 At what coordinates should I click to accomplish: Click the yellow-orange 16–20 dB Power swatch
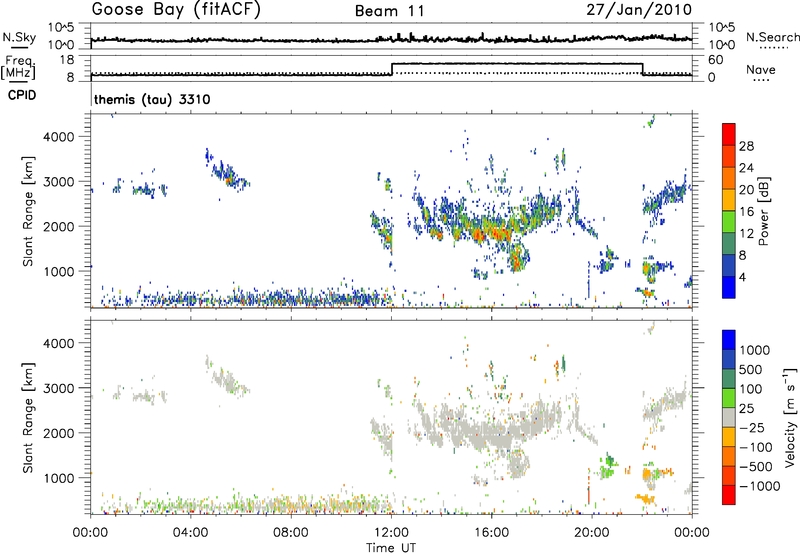[729, 200]
